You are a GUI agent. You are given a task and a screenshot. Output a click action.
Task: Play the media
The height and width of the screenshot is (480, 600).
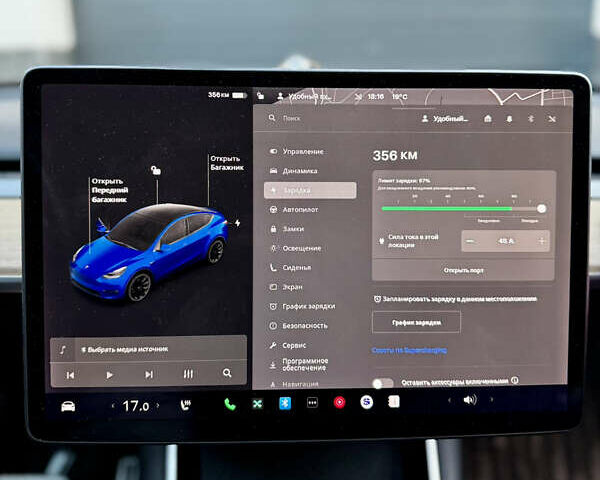[109, 375]
